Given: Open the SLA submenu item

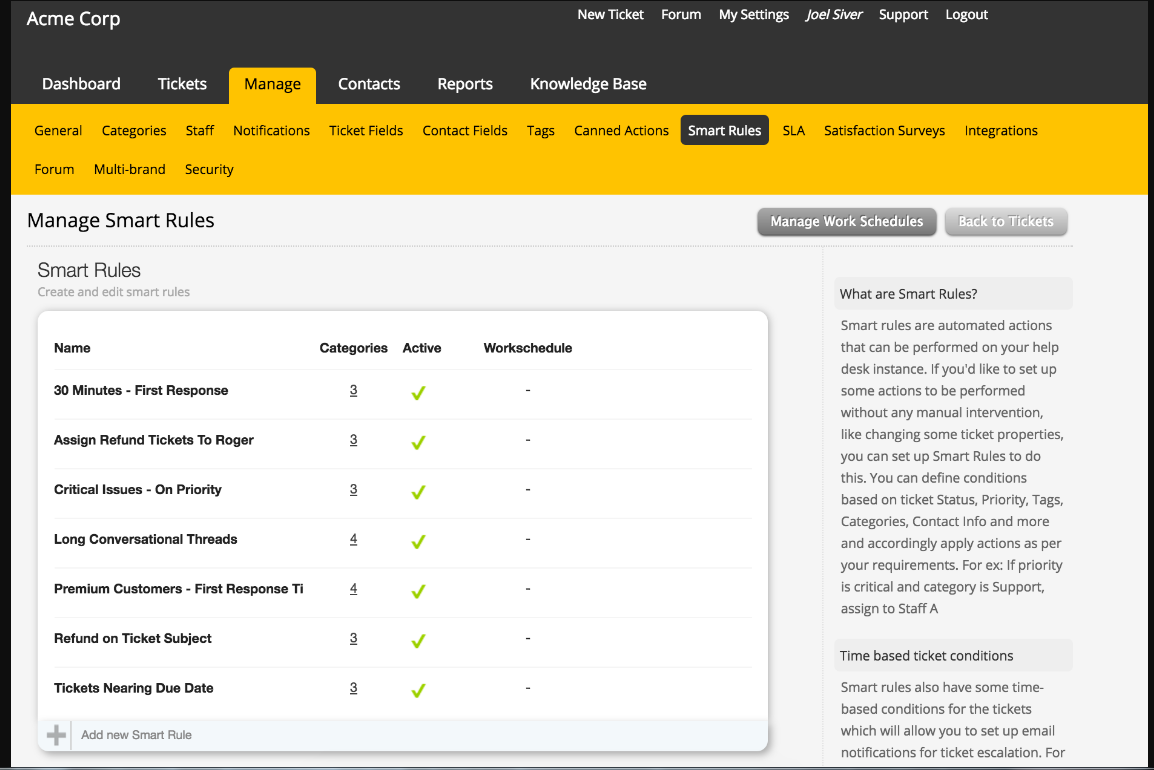Looking at the screenshot, I should [794, 131].
